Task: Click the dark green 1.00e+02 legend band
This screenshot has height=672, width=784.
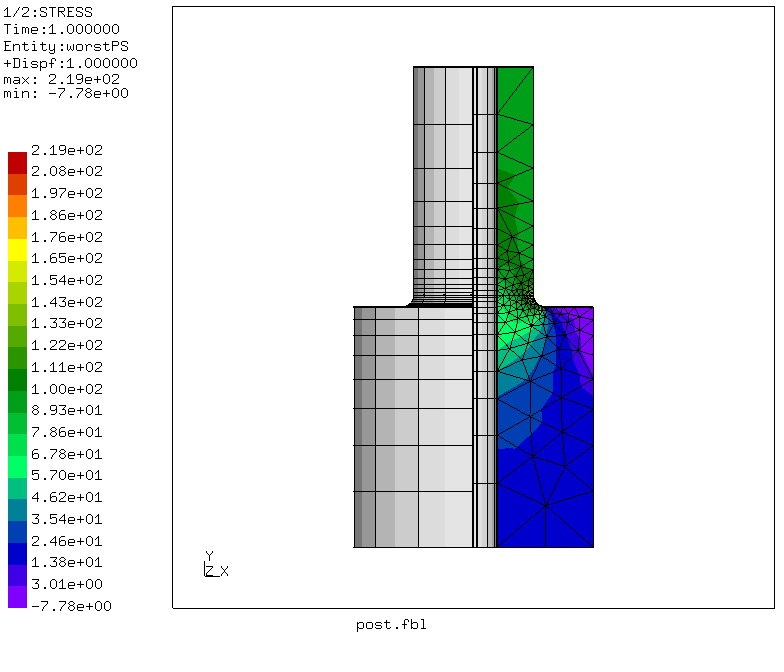Action: pos(17,380)
